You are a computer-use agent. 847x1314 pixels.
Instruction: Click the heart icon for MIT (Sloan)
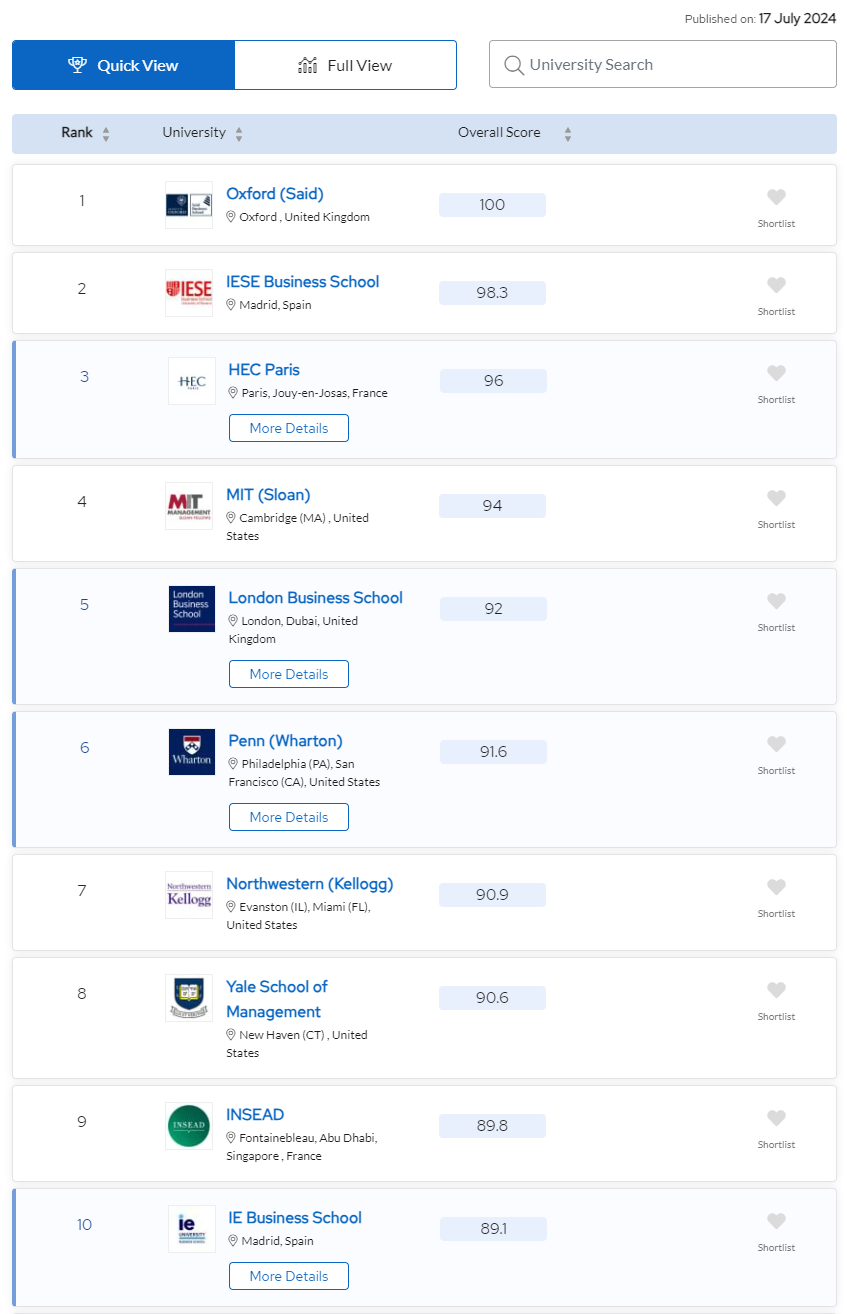click(776, 498)
